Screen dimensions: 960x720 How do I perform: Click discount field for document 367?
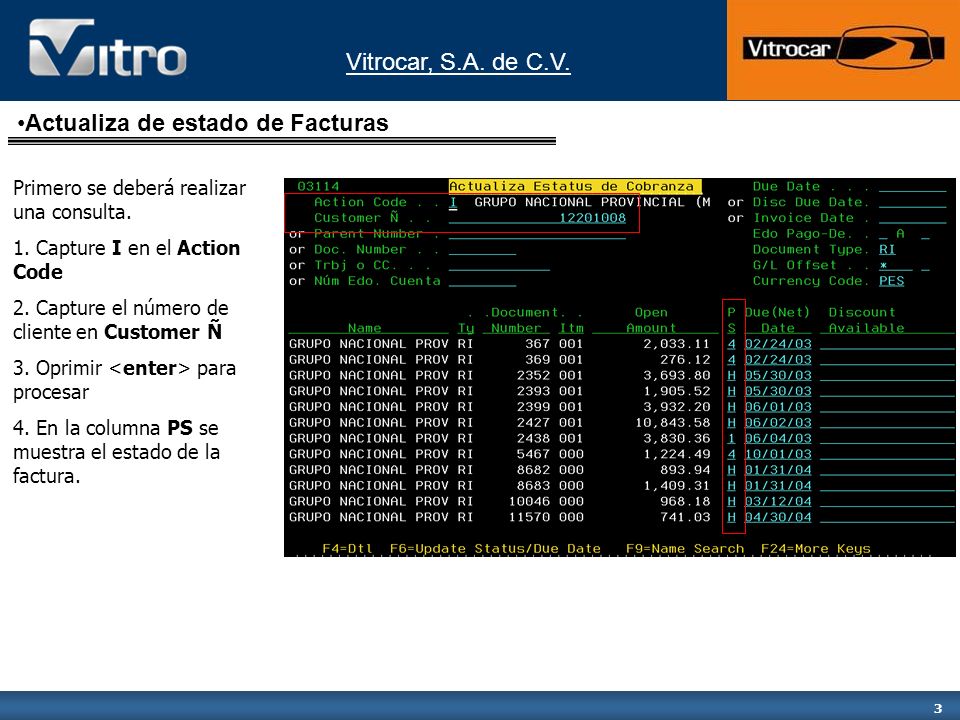tap(887, 344)
